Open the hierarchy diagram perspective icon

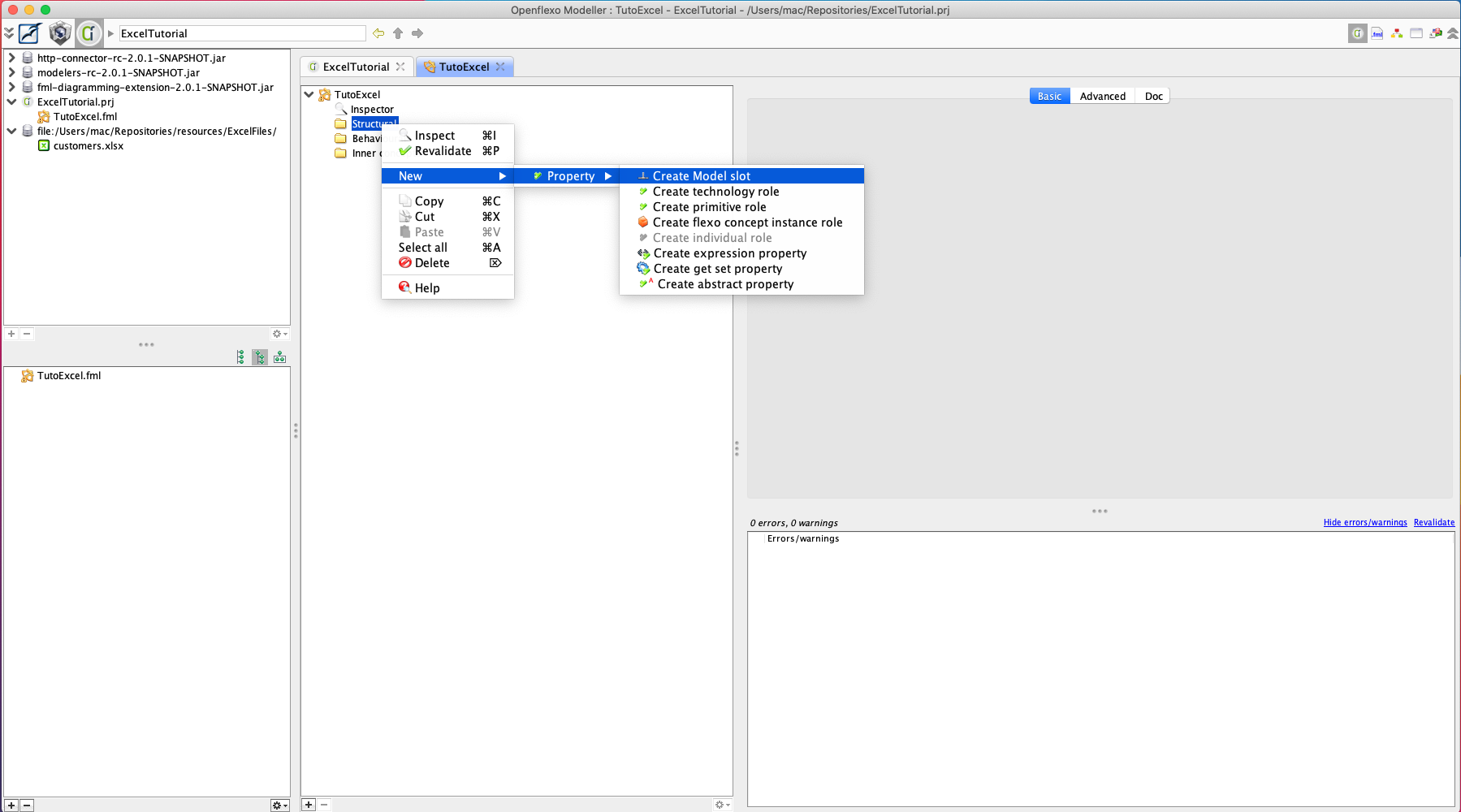pyautogui.click(x=1397, y=33)
